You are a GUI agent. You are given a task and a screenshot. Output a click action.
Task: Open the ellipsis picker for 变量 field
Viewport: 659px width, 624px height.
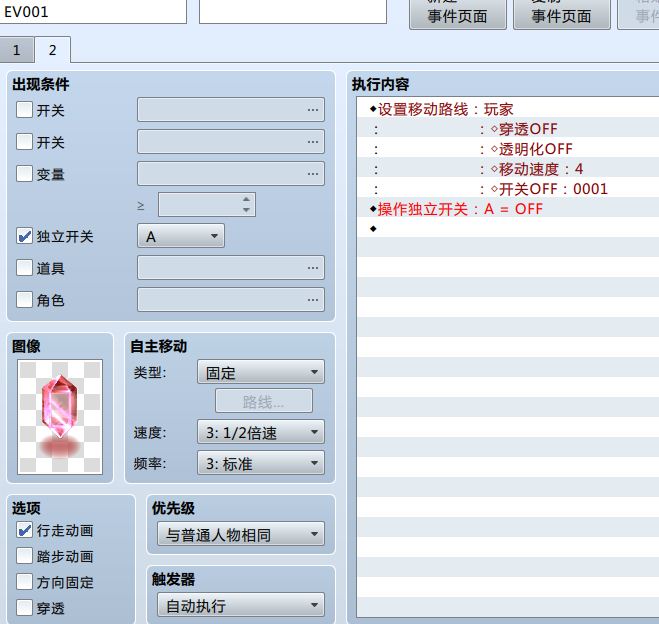312,174
